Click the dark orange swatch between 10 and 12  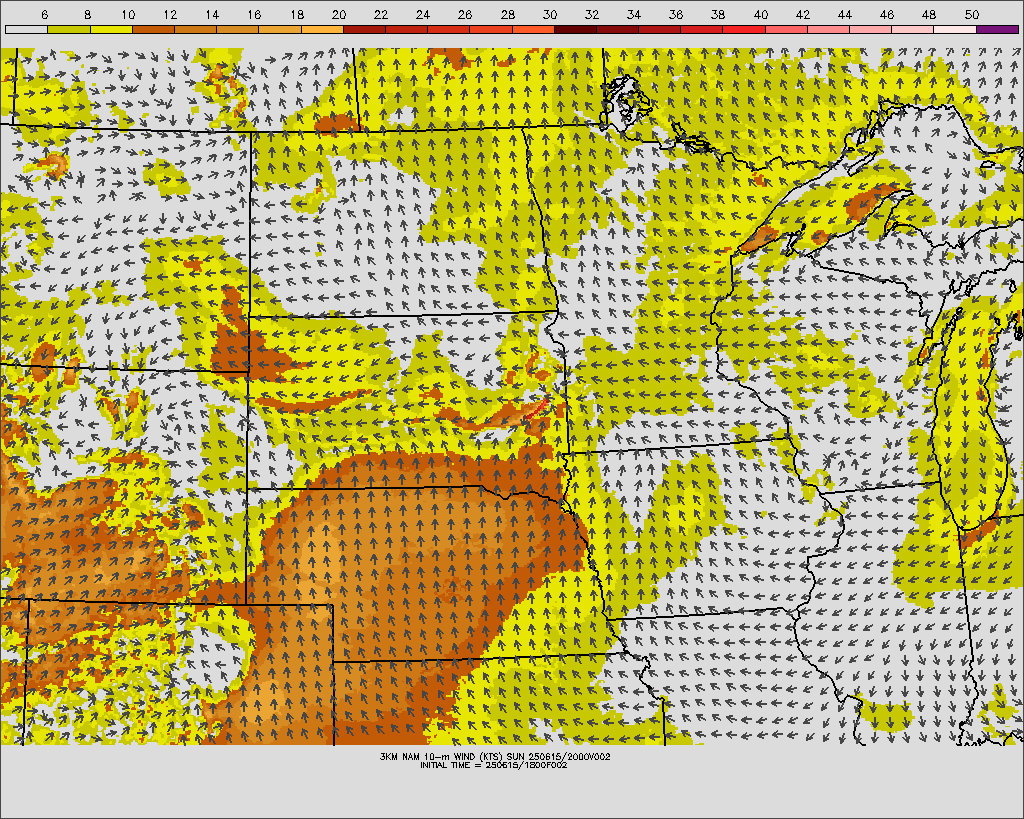153,29
